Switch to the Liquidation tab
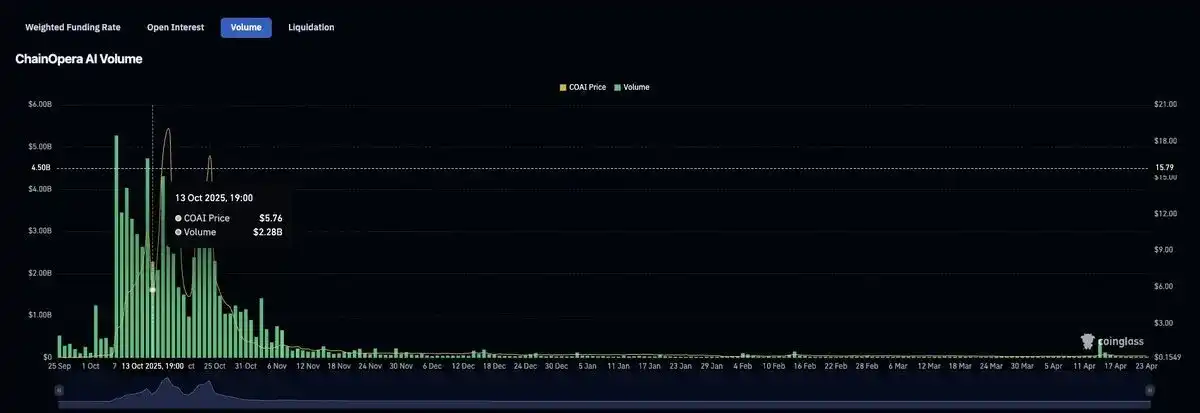Image resolution: width=1200 pixels, height=413 pixels. tap(311, 27)
